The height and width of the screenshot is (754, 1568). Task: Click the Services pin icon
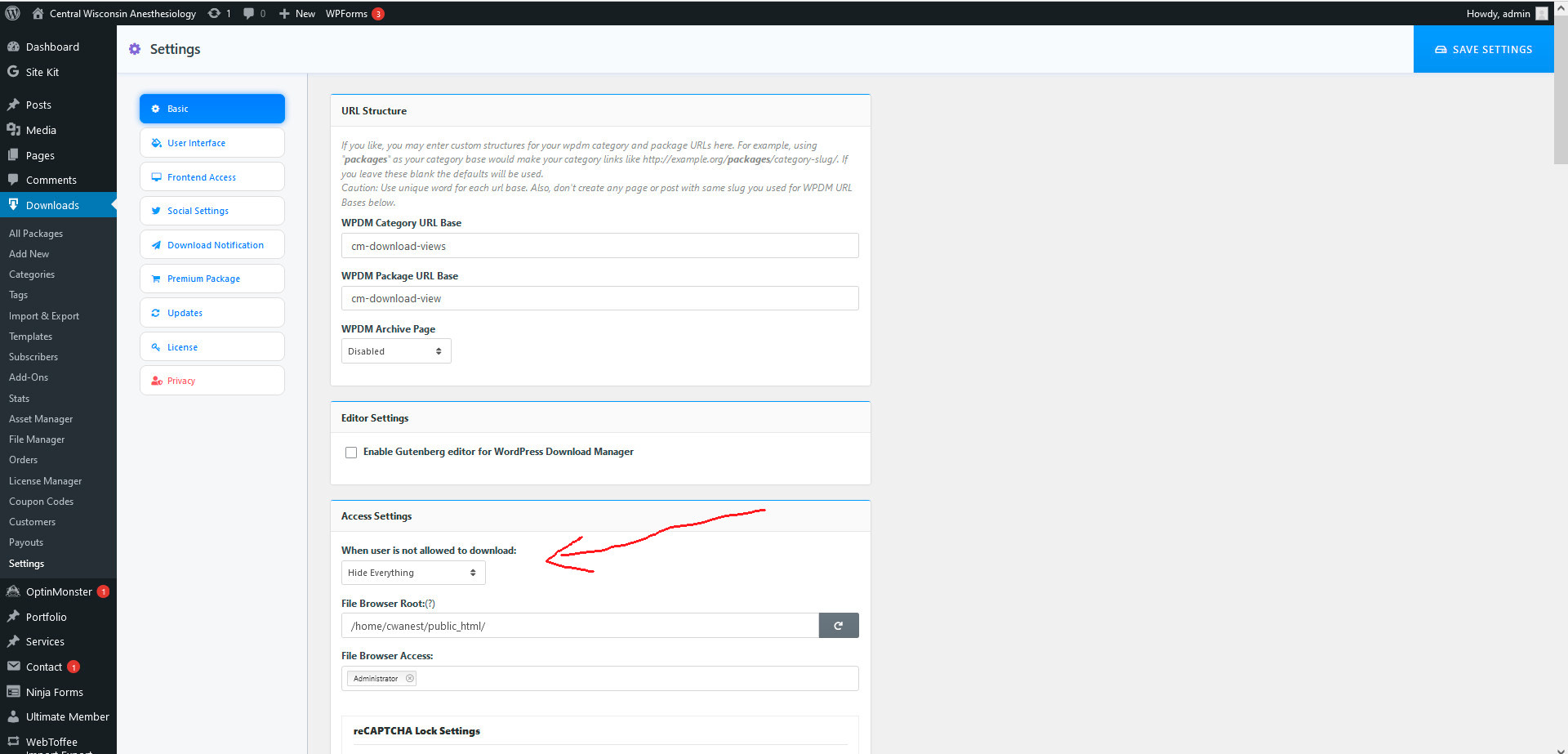tap(13, 641)
